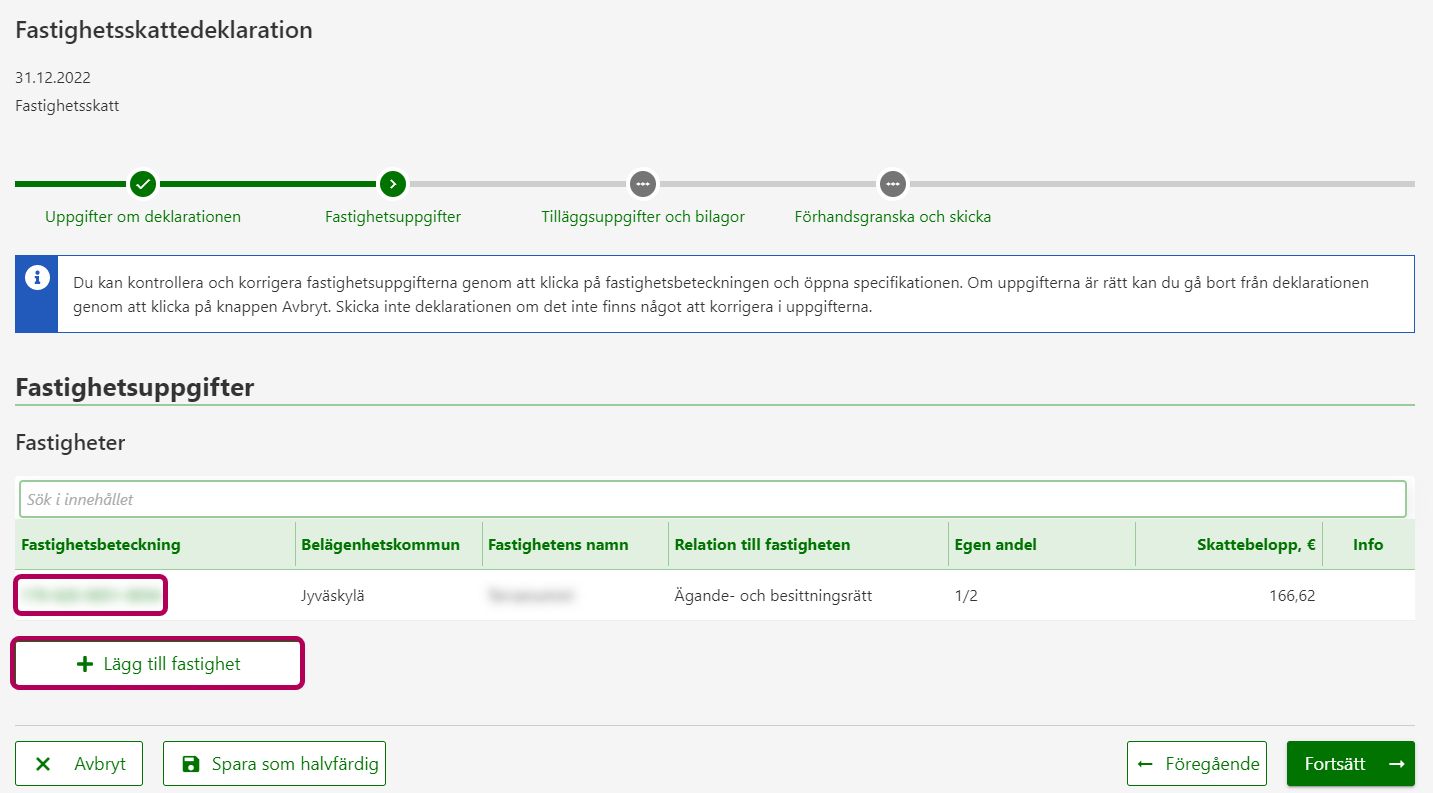Click the Fastighetsuppgifter arrow step circle
The height and width of the screenshot is (793, 1433).
point(393,184)
